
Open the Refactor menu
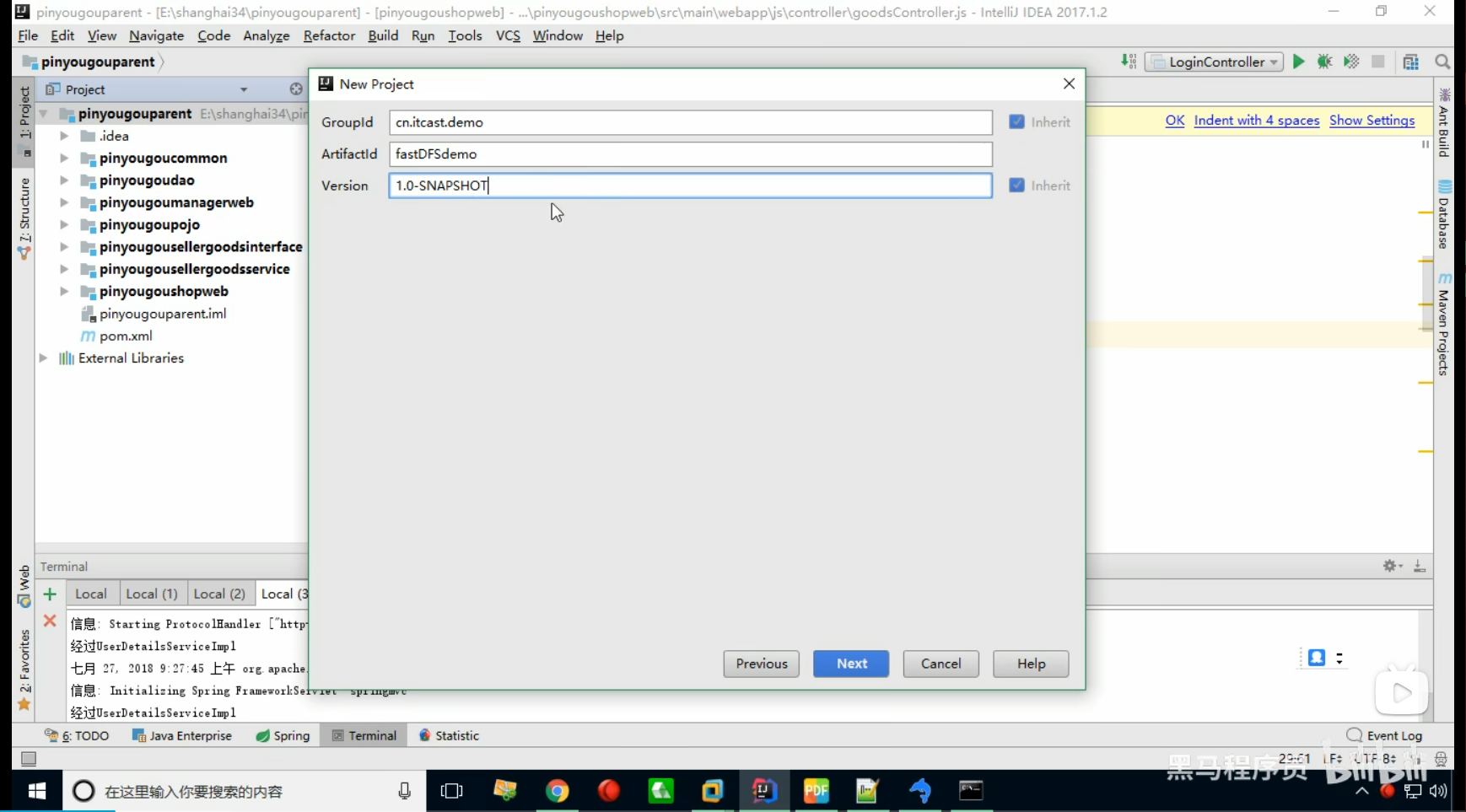[329, 35]
